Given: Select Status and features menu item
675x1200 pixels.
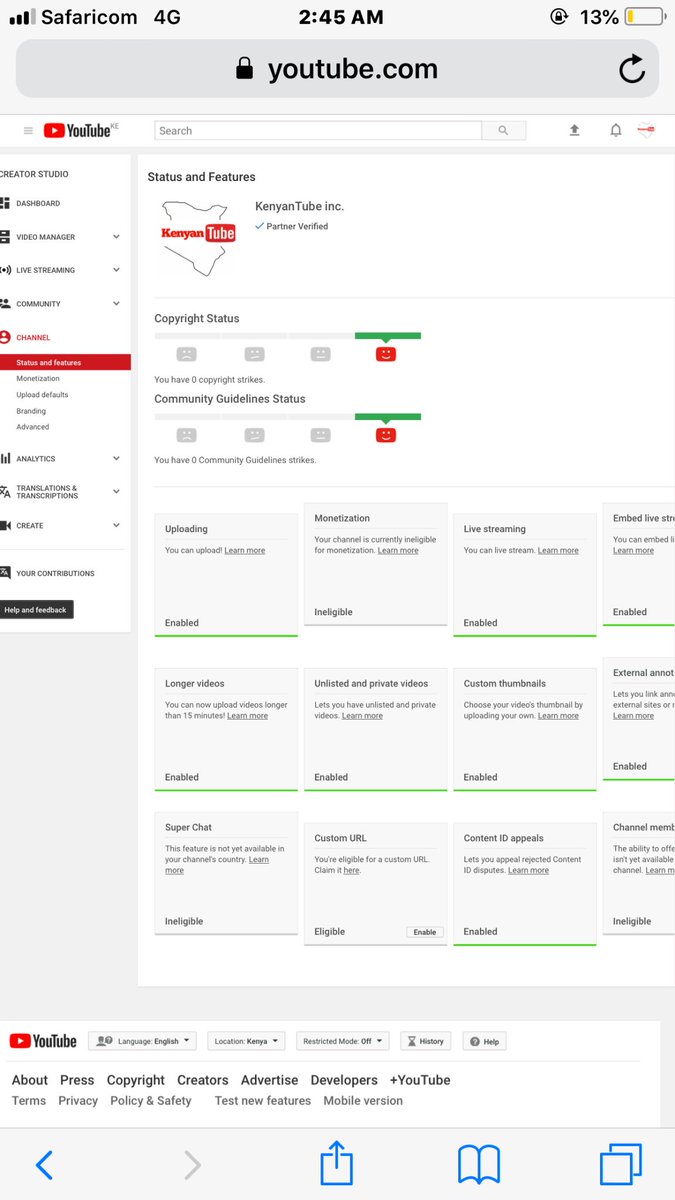Looking at the screenshot, I should point(65,362).
